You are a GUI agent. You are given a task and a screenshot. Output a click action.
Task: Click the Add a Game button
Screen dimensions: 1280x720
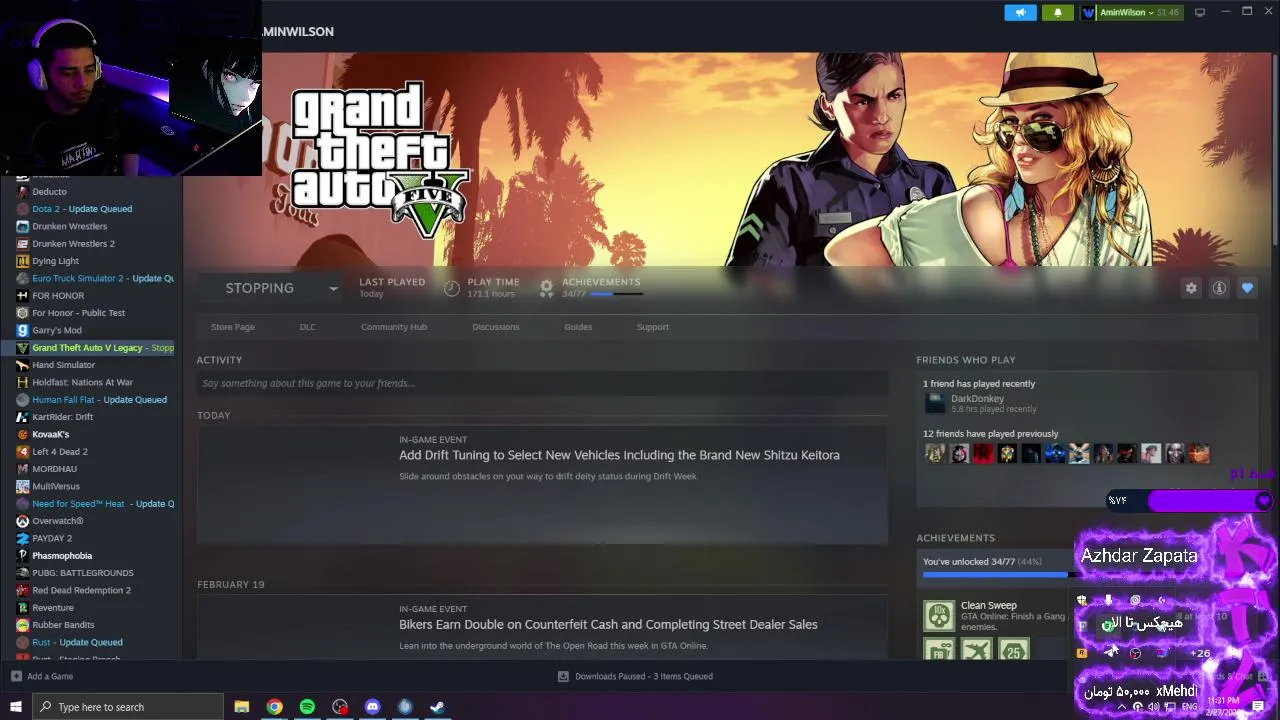42,676
